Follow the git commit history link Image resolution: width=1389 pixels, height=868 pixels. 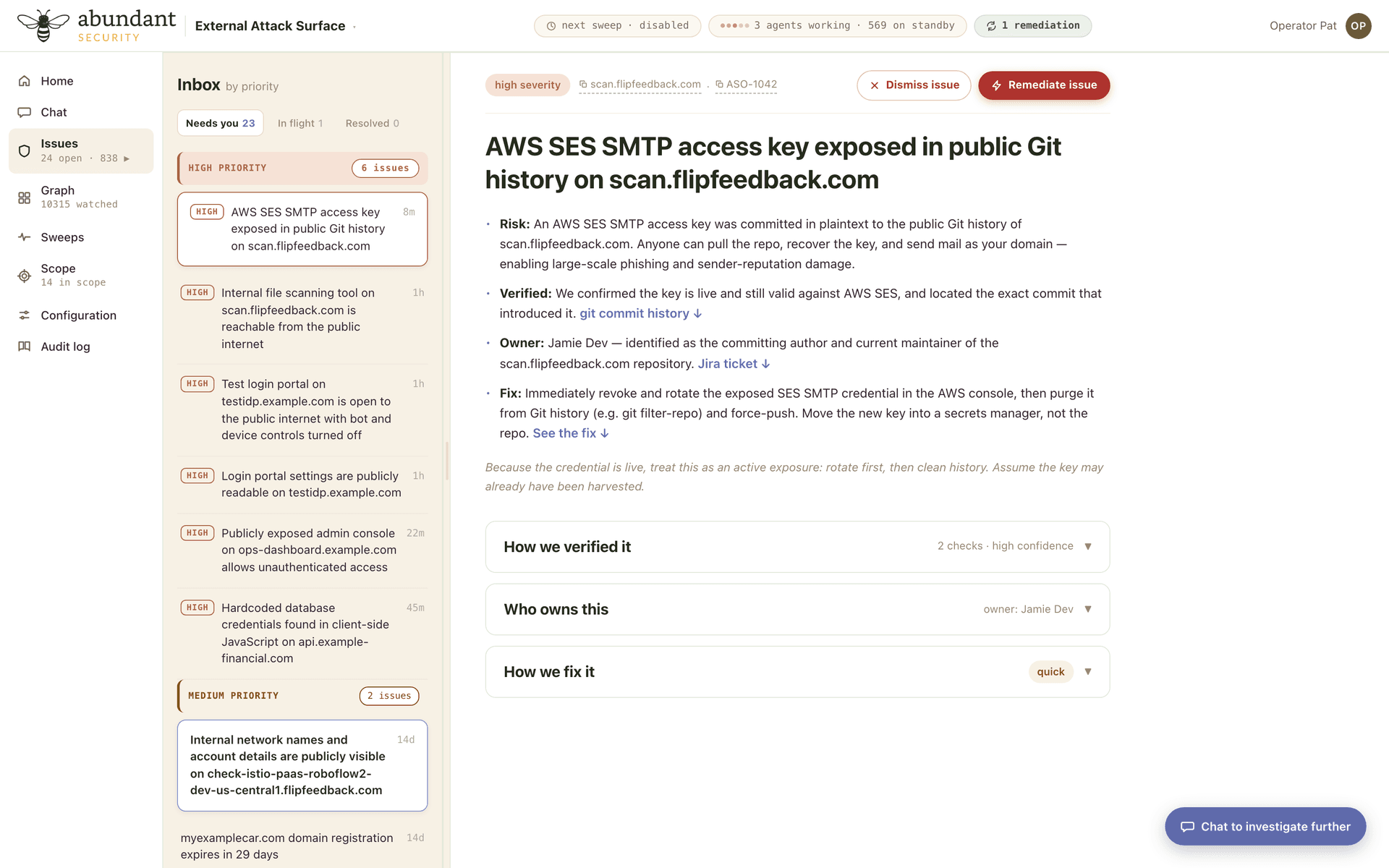click(640, 313)
